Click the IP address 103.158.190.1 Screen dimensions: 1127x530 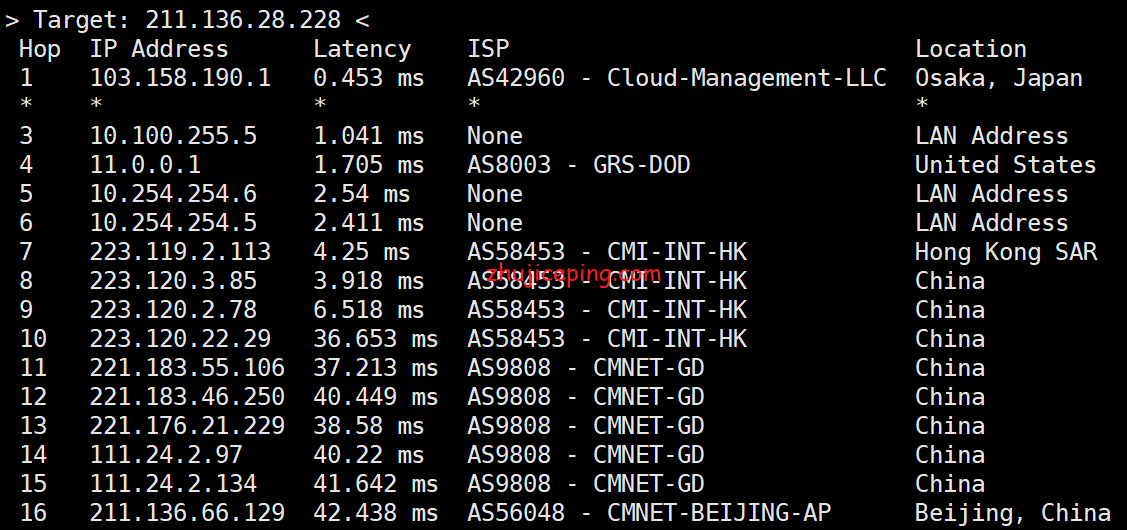[x=180, y=78]
